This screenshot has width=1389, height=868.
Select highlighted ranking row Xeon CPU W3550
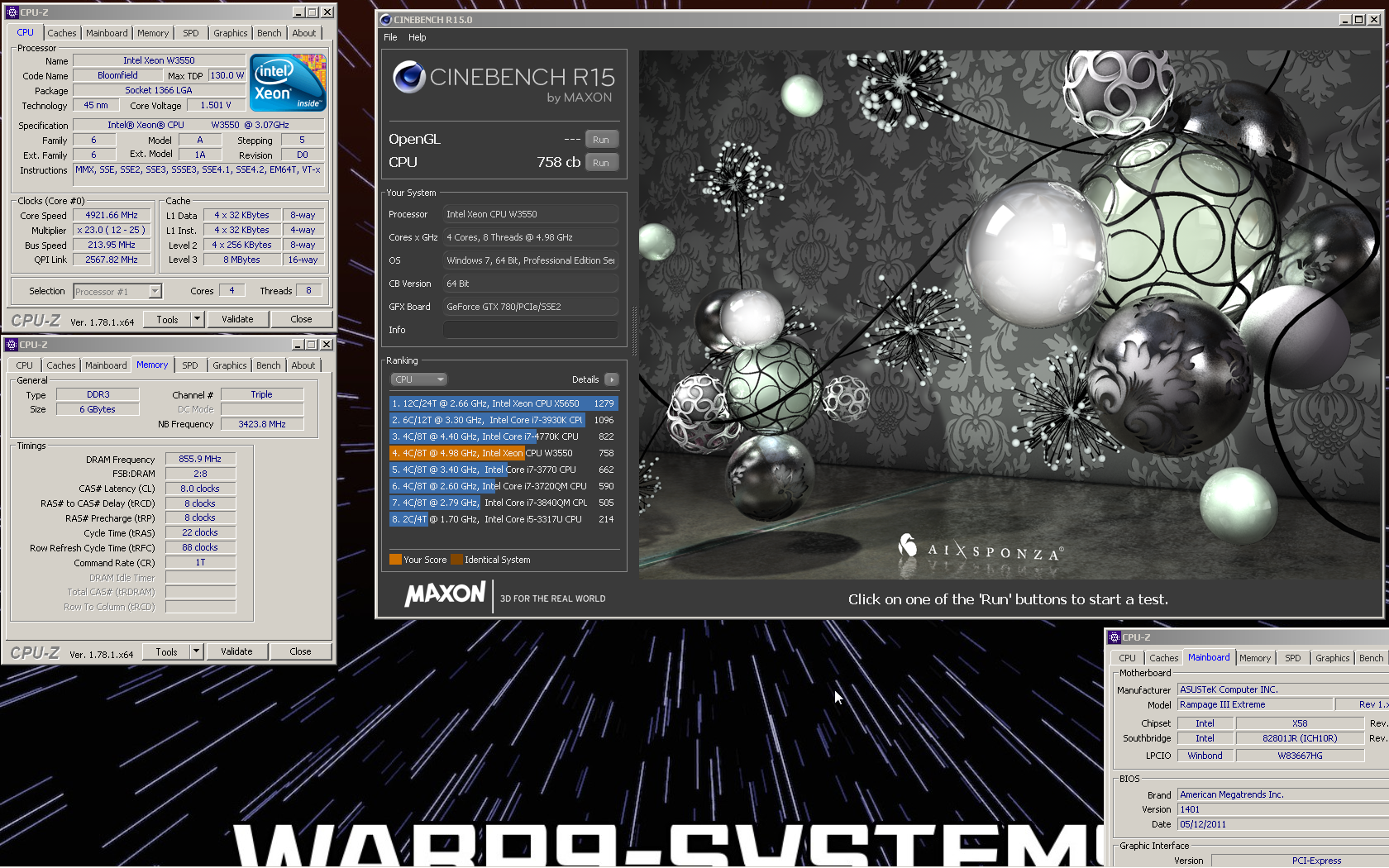pyautogui.click(x=504, y=453)
